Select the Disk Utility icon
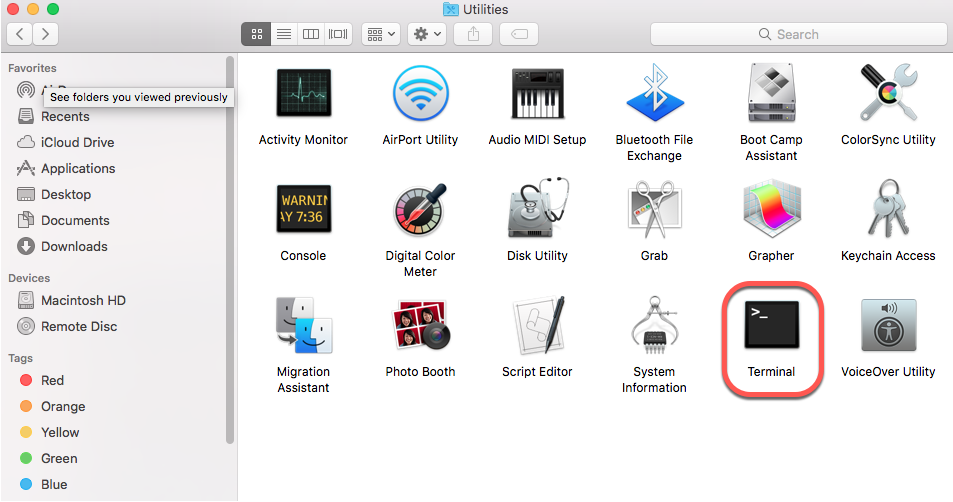This screenshot has height=502, width=953. (537, 208)
